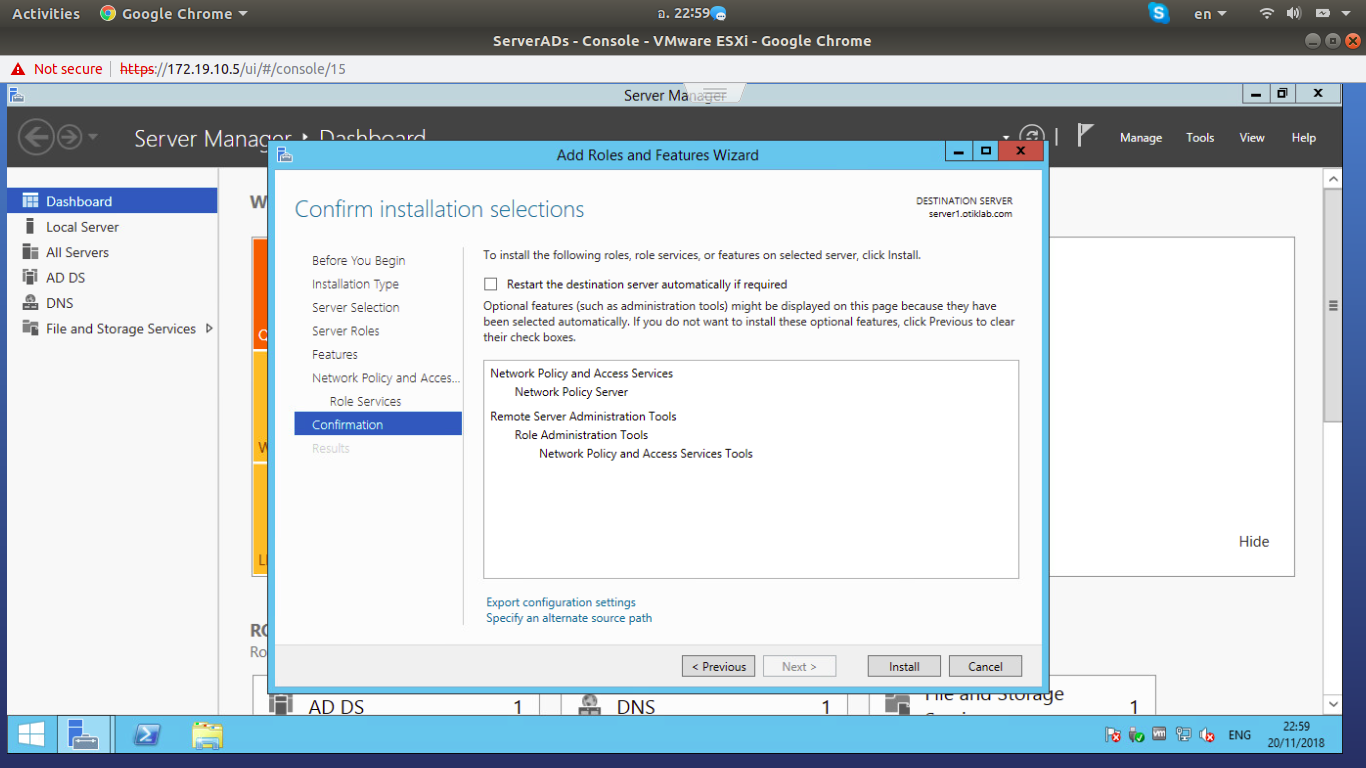Open the View menu
Screen dimensions: 1366x768
point(1252,138)
